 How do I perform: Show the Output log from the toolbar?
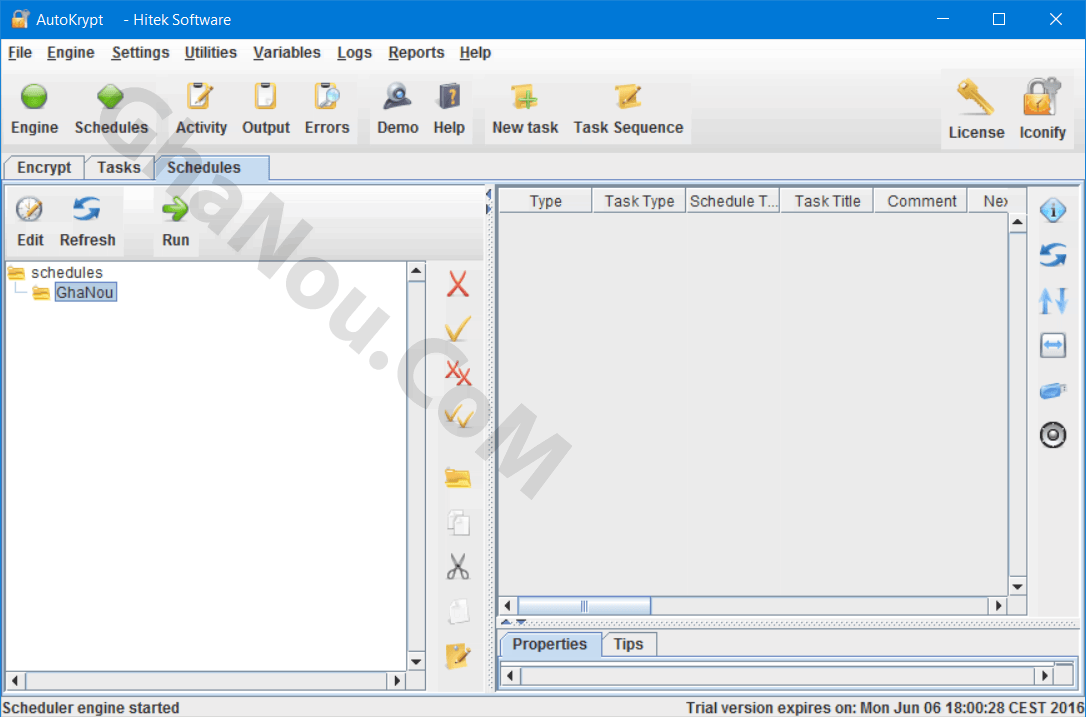(265, 97)
